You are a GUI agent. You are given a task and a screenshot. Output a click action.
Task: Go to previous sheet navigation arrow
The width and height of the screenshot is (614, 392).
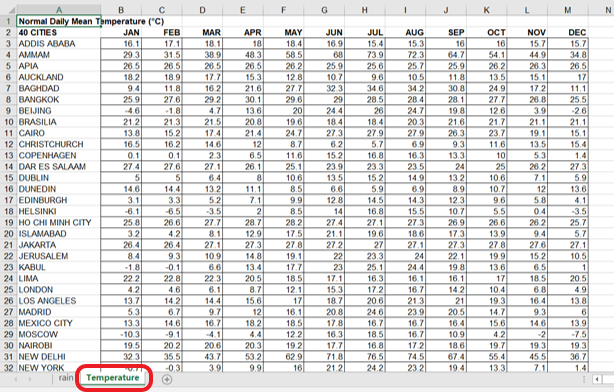16,379
